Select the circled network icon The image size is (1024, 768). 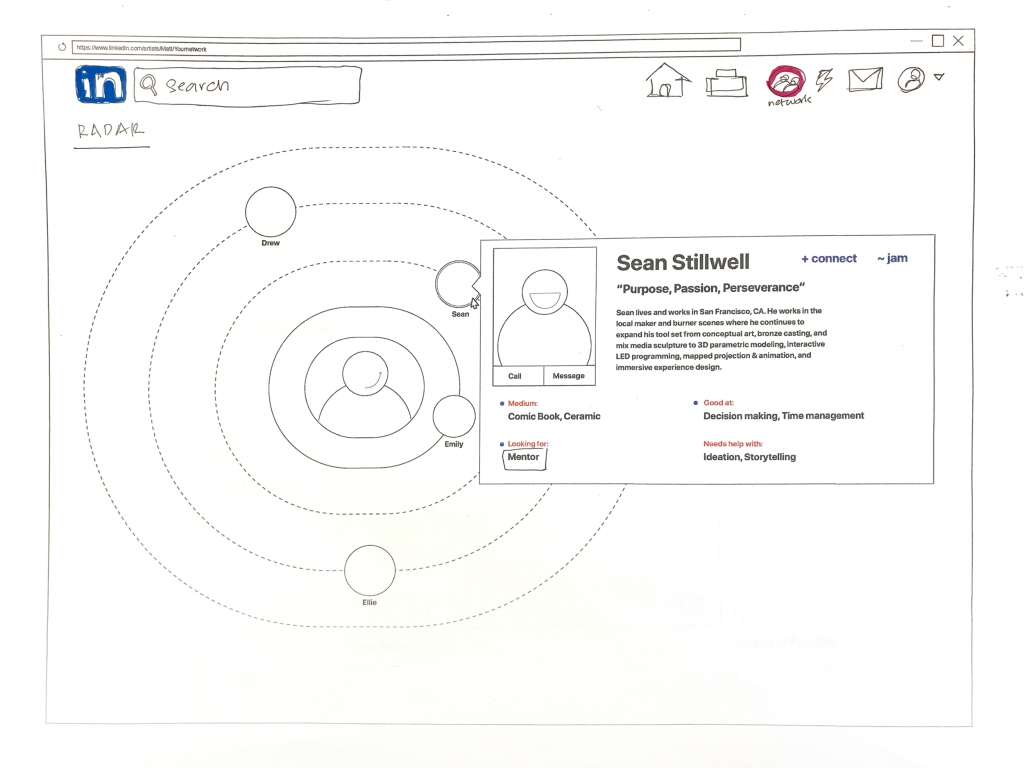point(787,80)
